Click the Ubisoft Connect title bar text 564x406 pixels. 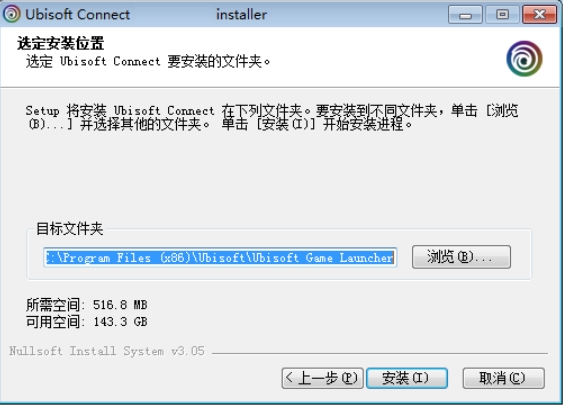78,14
